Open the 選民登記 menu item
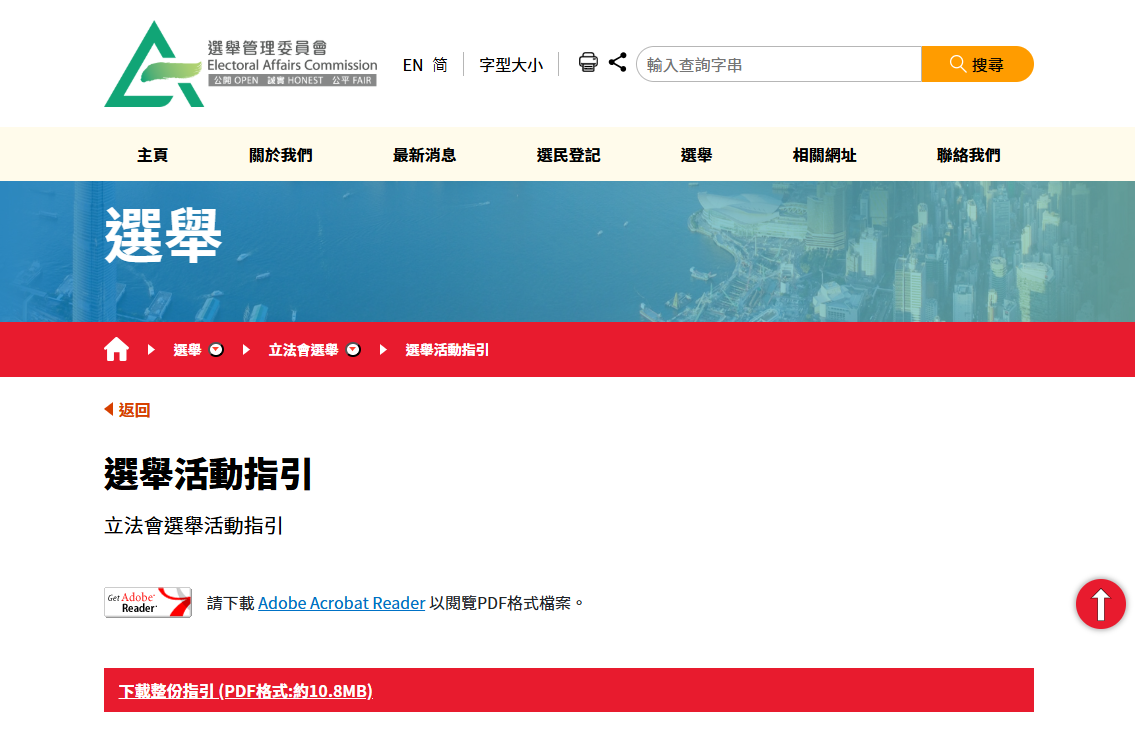Viewport: 1135px width, 739px height. (x=568, y=155)
